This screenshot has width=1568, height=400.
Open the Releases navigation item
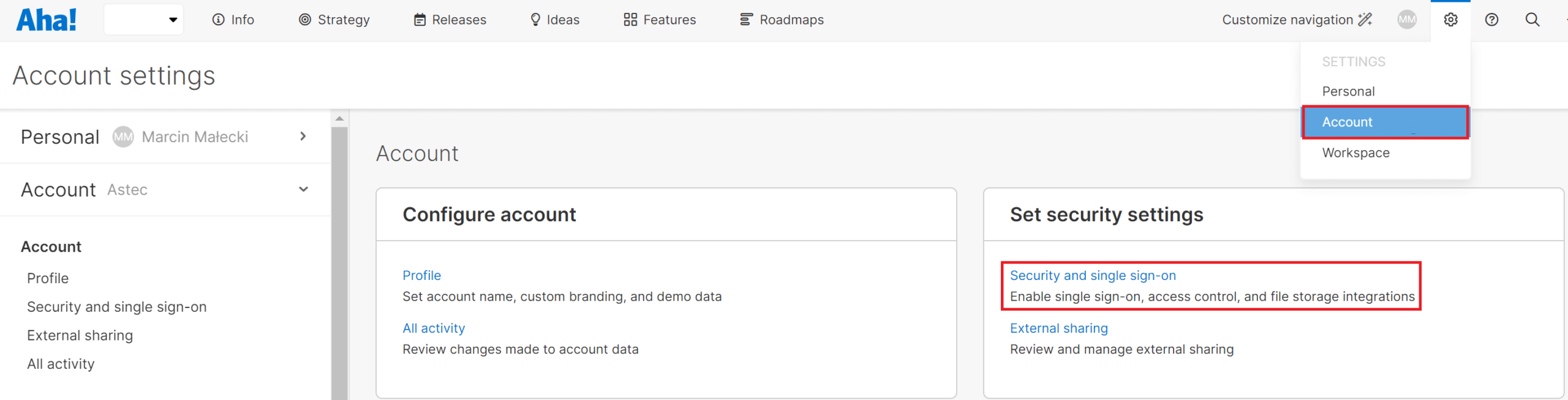(450, 20)
